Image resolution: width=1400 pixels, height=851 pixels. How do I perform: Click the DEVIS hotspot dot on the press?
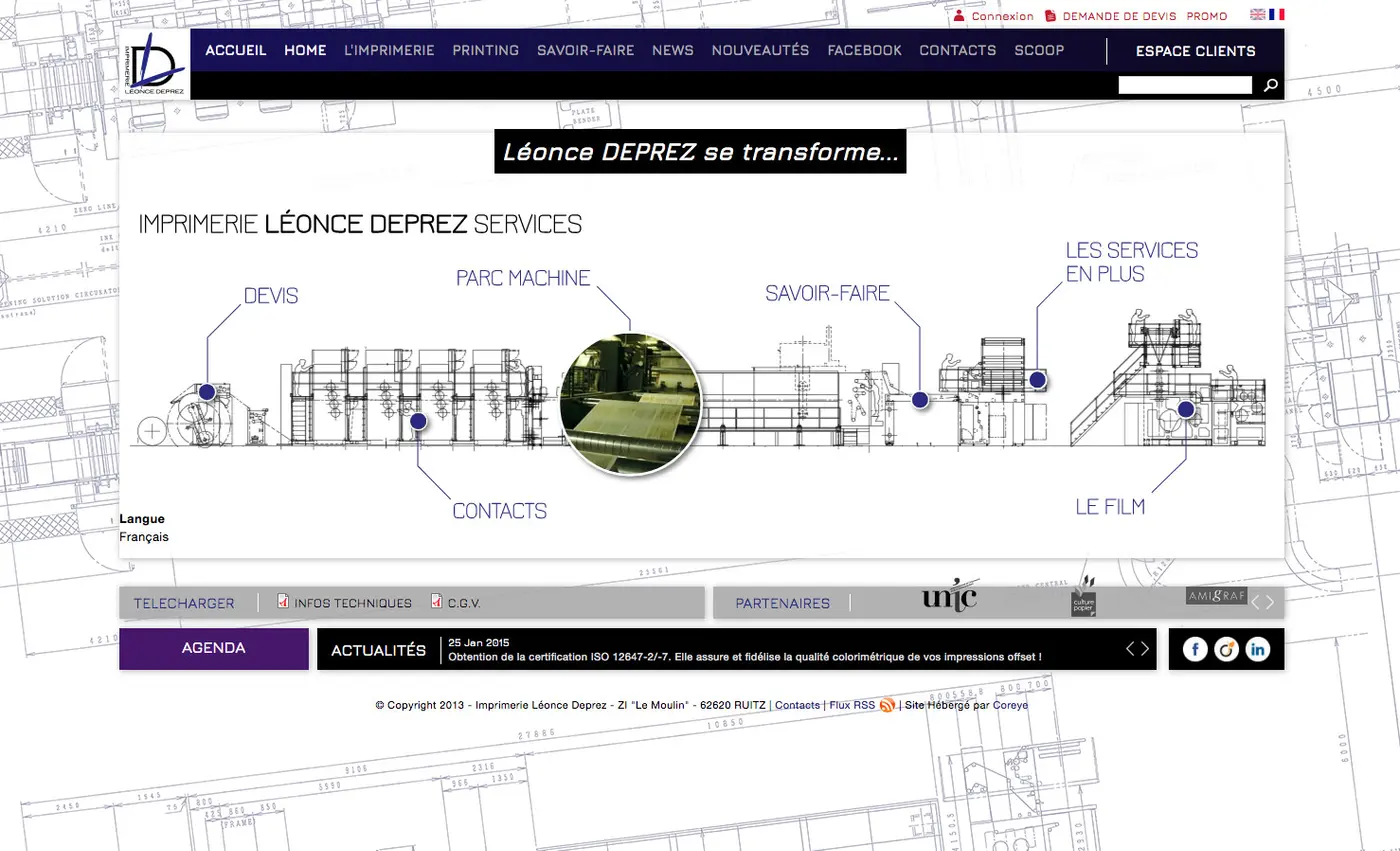tap(207, 392)
